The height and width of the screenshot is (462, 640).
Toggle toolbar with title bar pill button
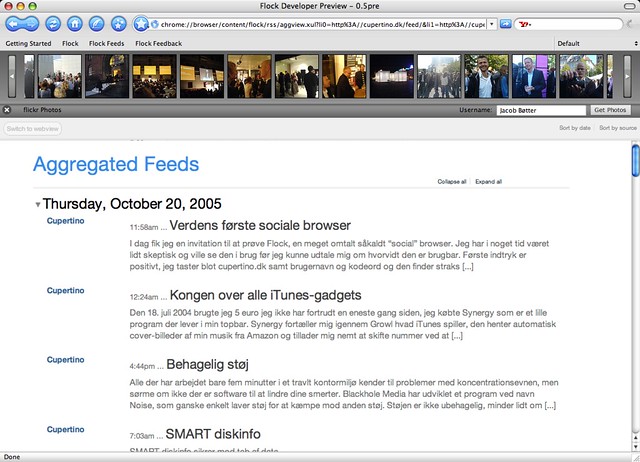pos(630,6)
